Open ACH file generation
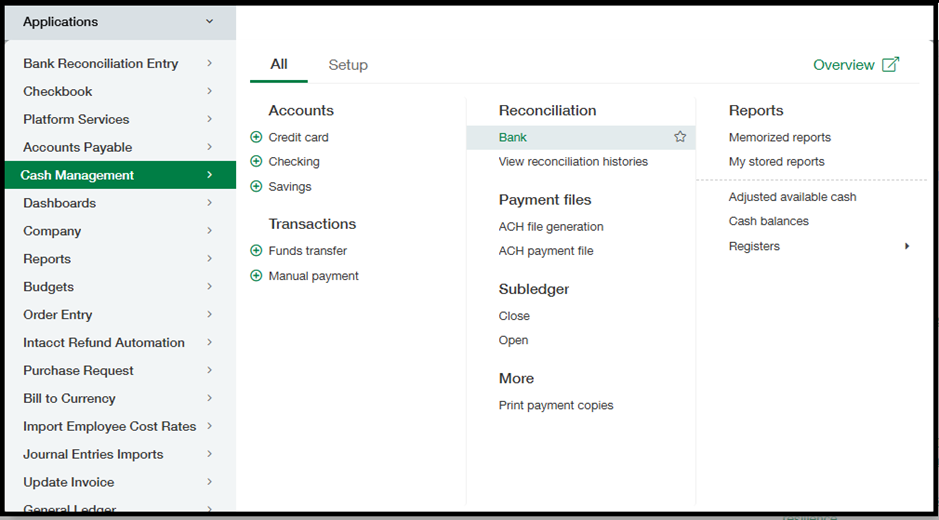 pos(551,227)
